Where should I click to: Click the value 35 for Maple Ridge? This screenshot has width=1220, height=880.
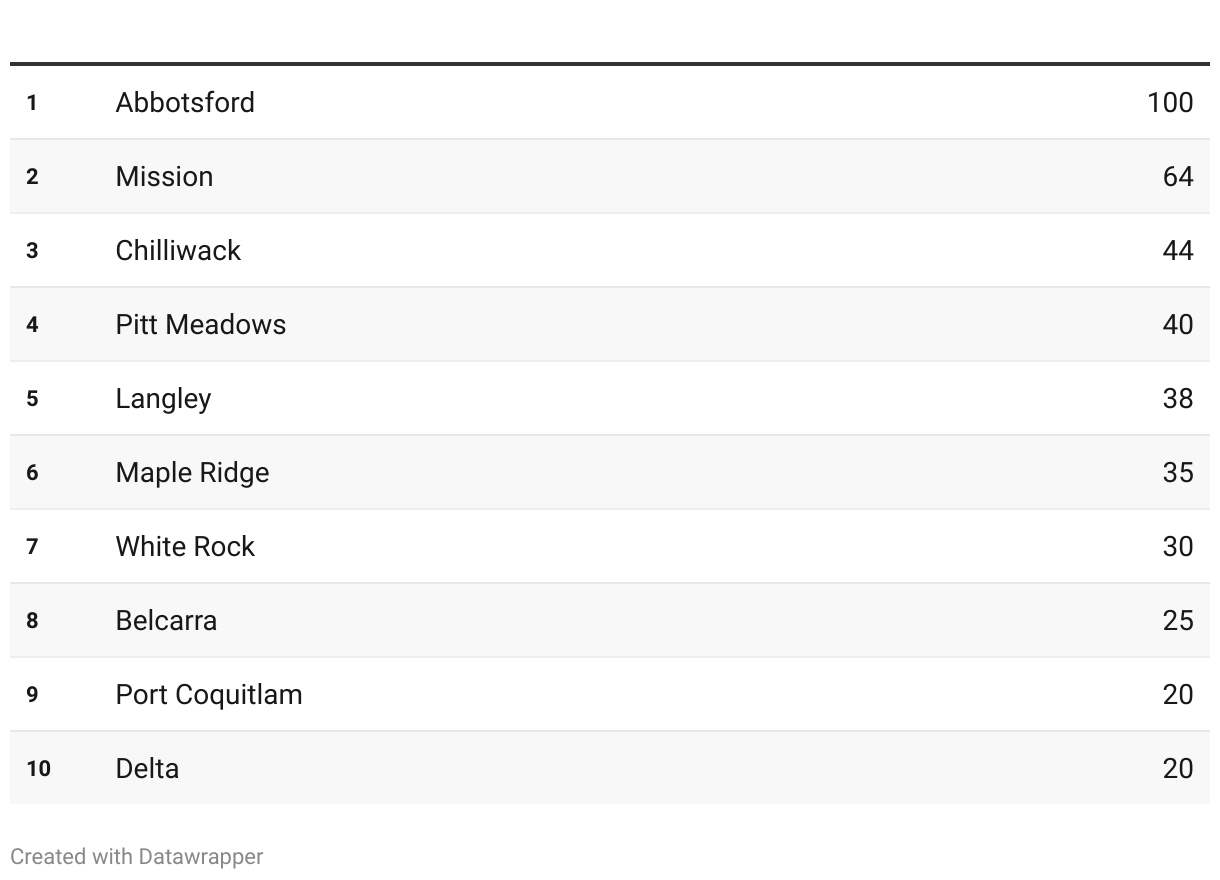pyautogui.click(x=1178, y=472)
